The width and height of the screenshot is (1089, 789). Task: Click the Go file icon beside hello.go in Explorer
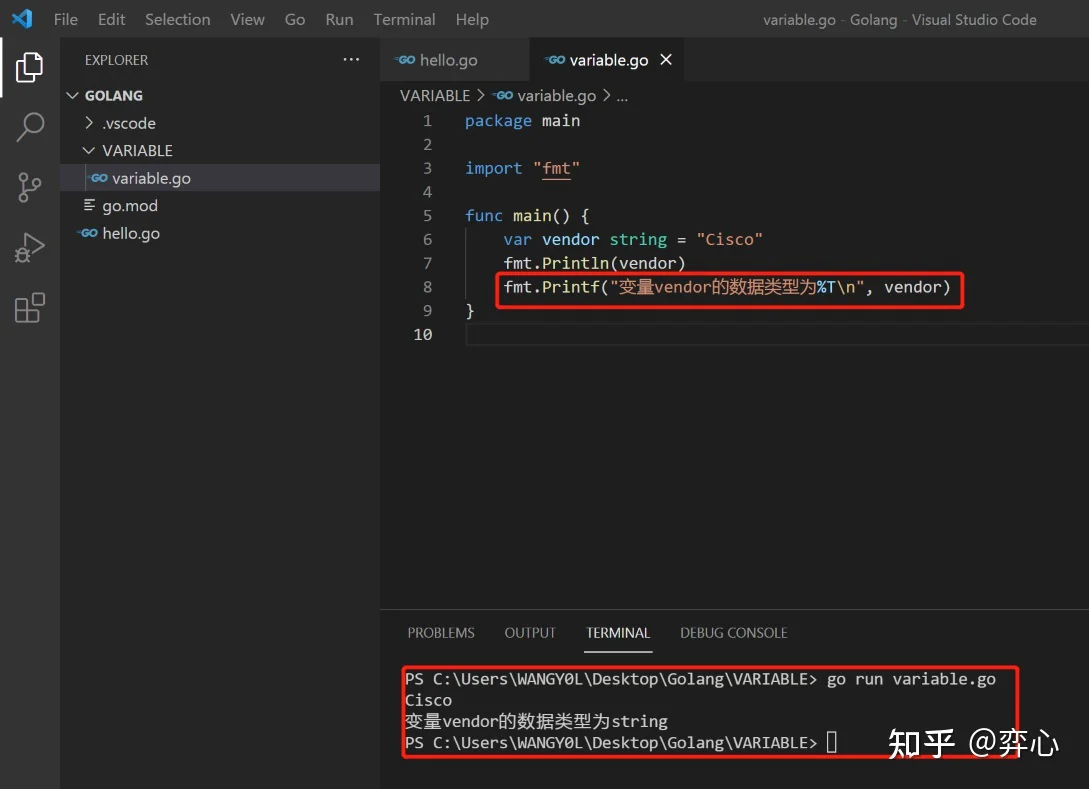88,233
